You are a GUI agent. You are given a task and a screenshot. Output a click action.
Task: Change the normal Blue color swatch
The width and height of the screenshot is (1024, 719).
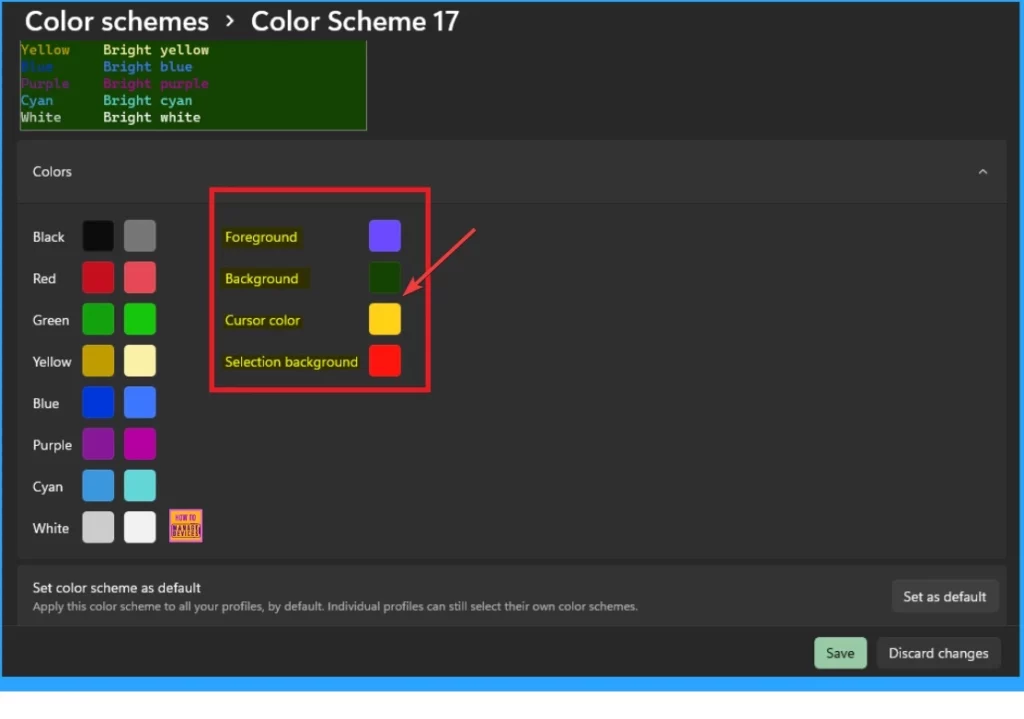tap(98, 402)
